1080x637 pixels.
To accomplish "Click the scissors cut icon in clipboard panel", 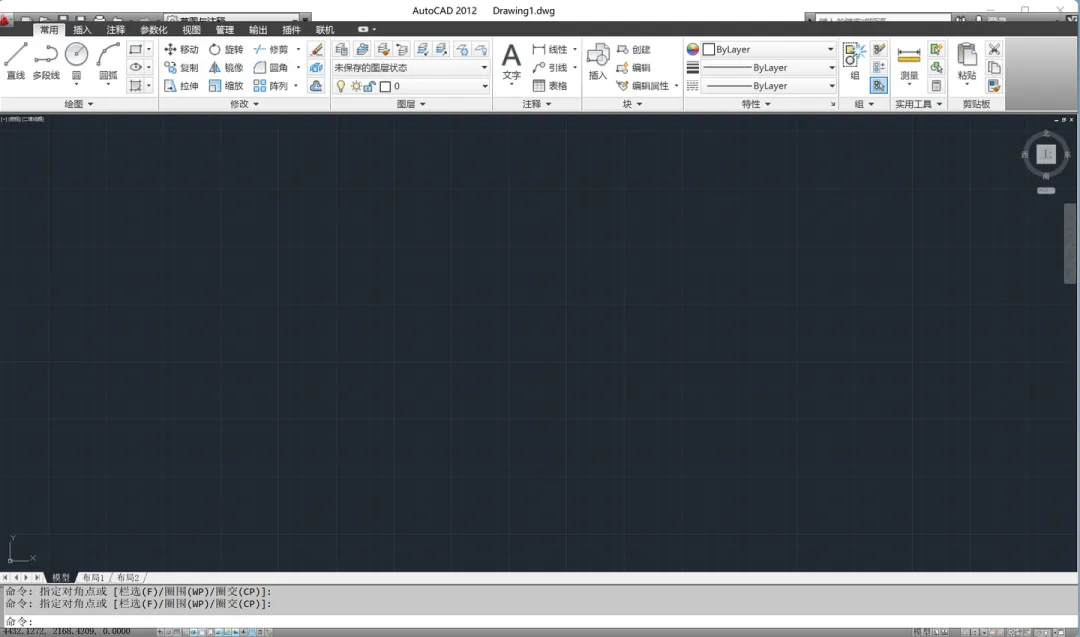I will pos(994,49).
